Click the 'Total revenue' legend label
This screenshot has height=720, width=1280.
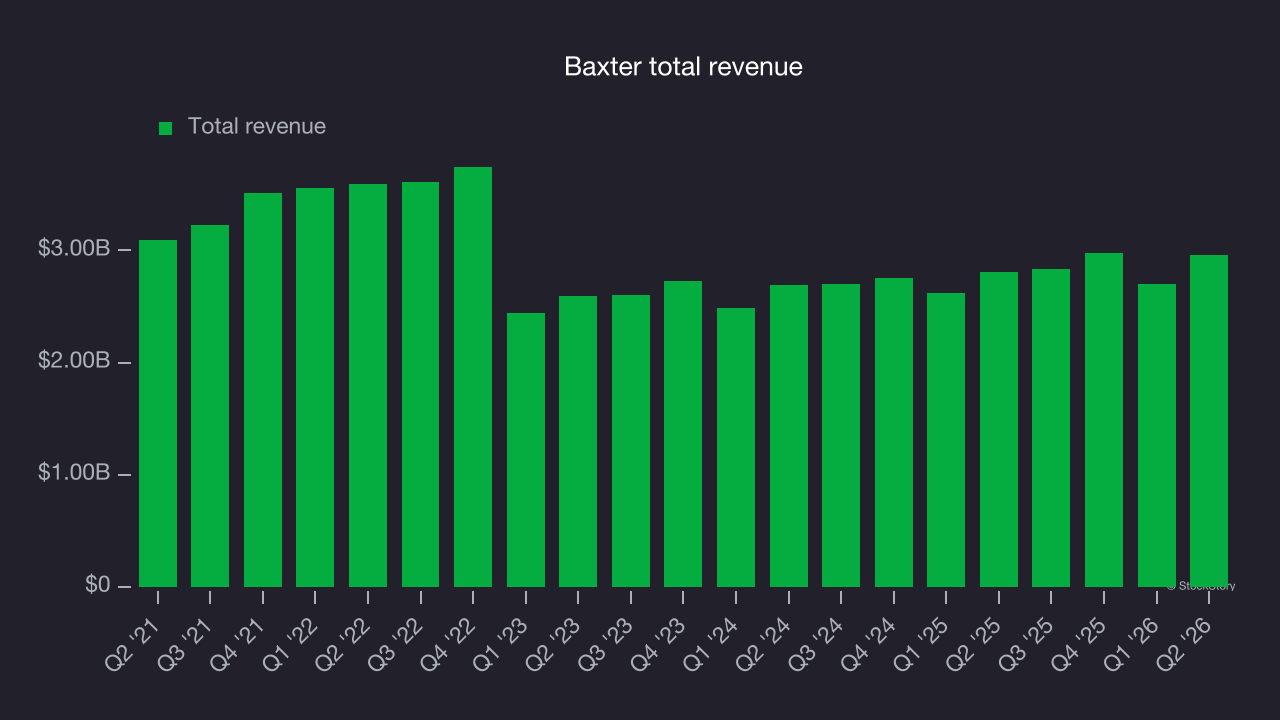click(257, 126)
